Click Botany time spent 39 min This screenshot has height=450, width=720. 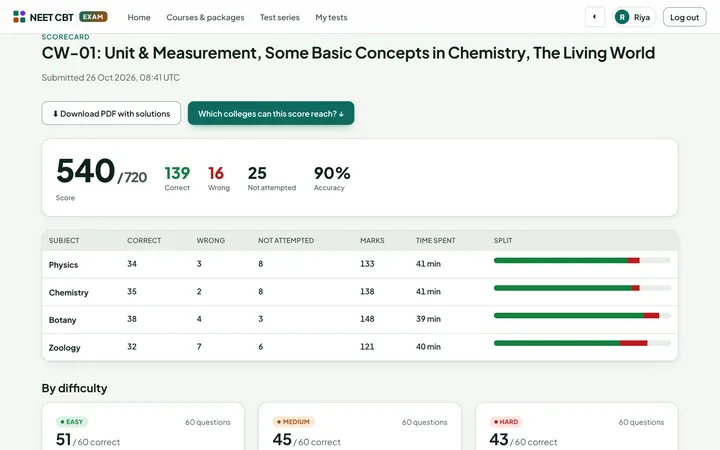428,319
